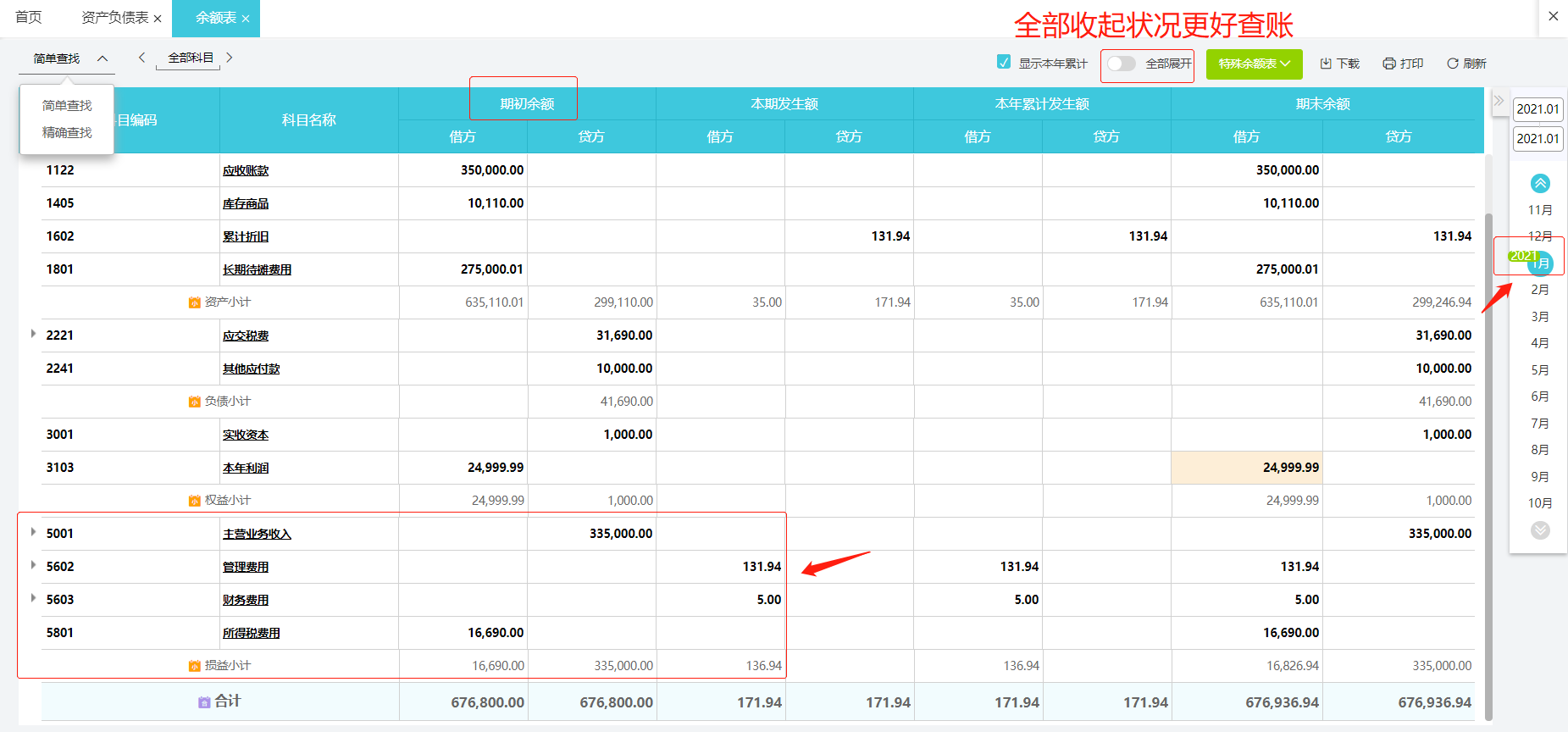1568x732 pixels.
Task: Expand the 2221 应交税费 row
Action: tap(33, 334)
